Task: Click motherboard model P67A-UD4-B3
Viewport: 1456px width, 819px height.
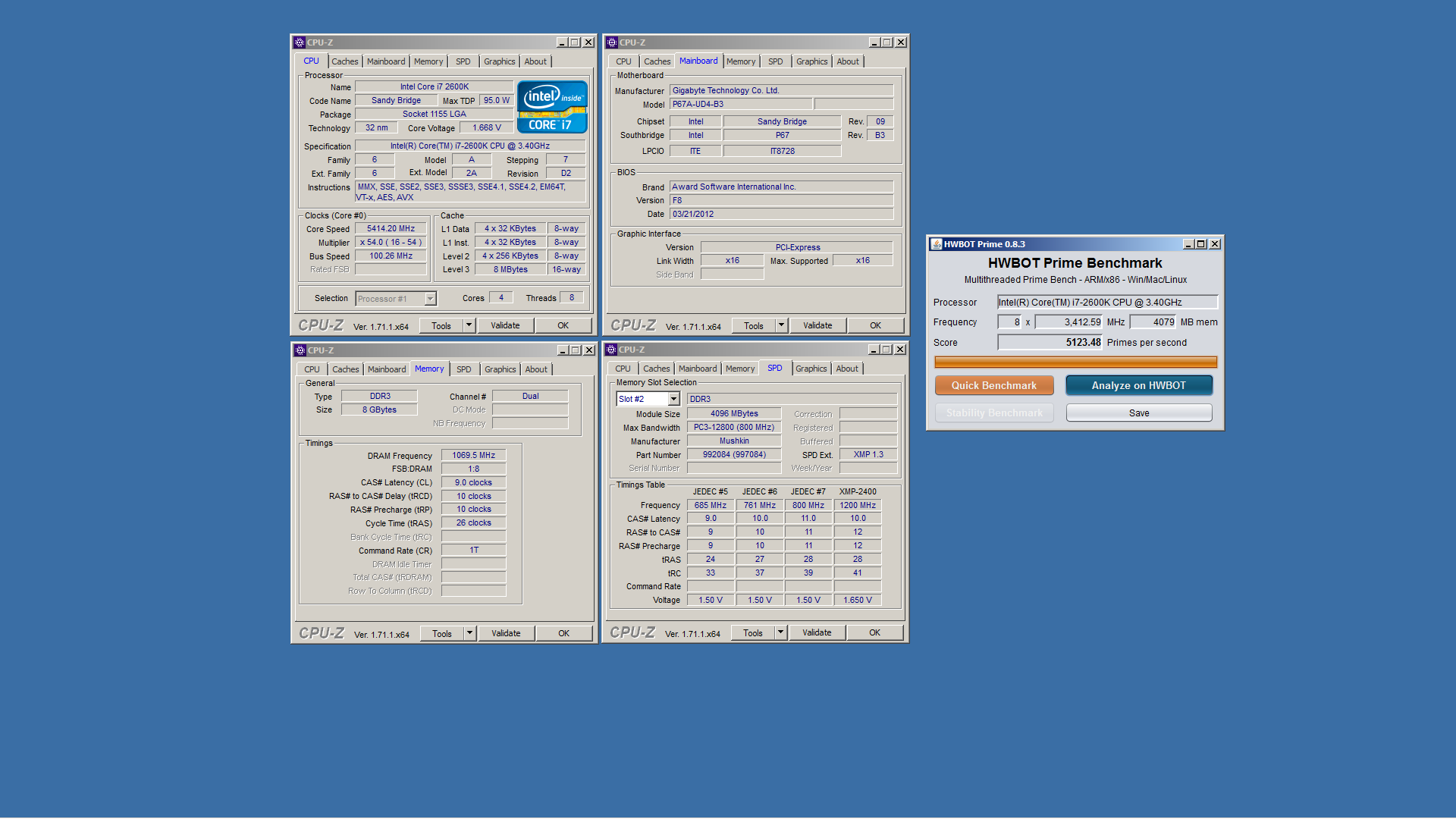Action: click(x=741, y=104)
